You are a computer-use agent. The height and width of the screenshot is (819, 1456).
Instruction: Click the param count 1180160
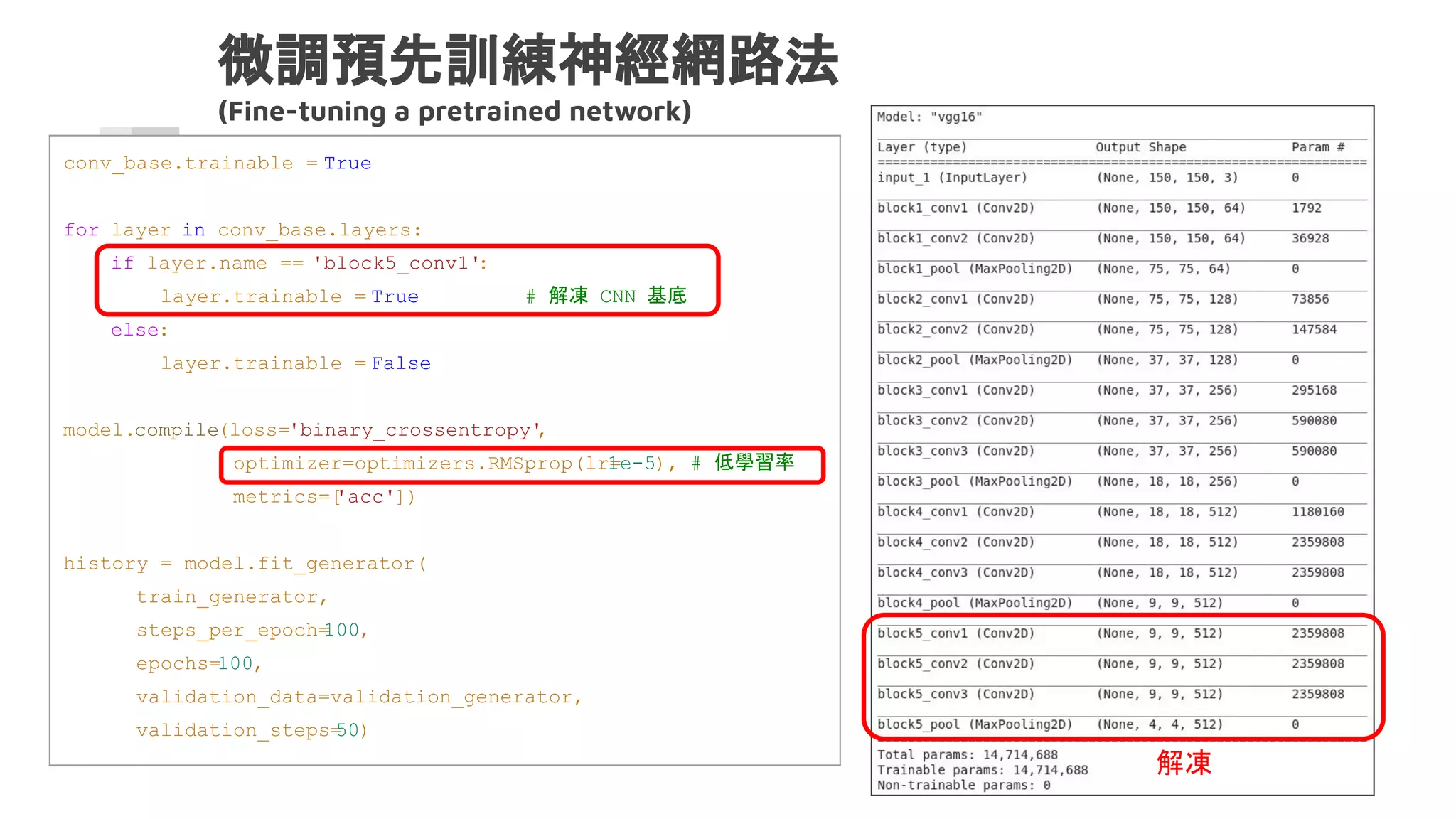pyautogui.click(x=1317, y=512)
